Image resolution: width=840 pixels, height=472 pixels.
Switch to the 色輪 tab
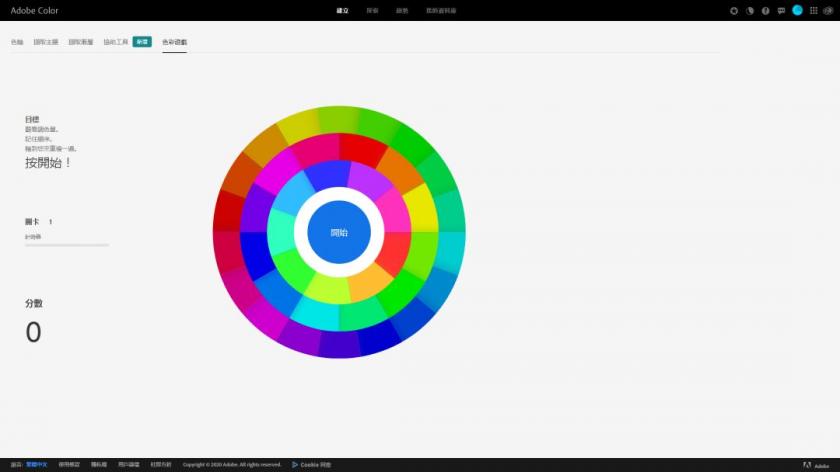(17, 42)
